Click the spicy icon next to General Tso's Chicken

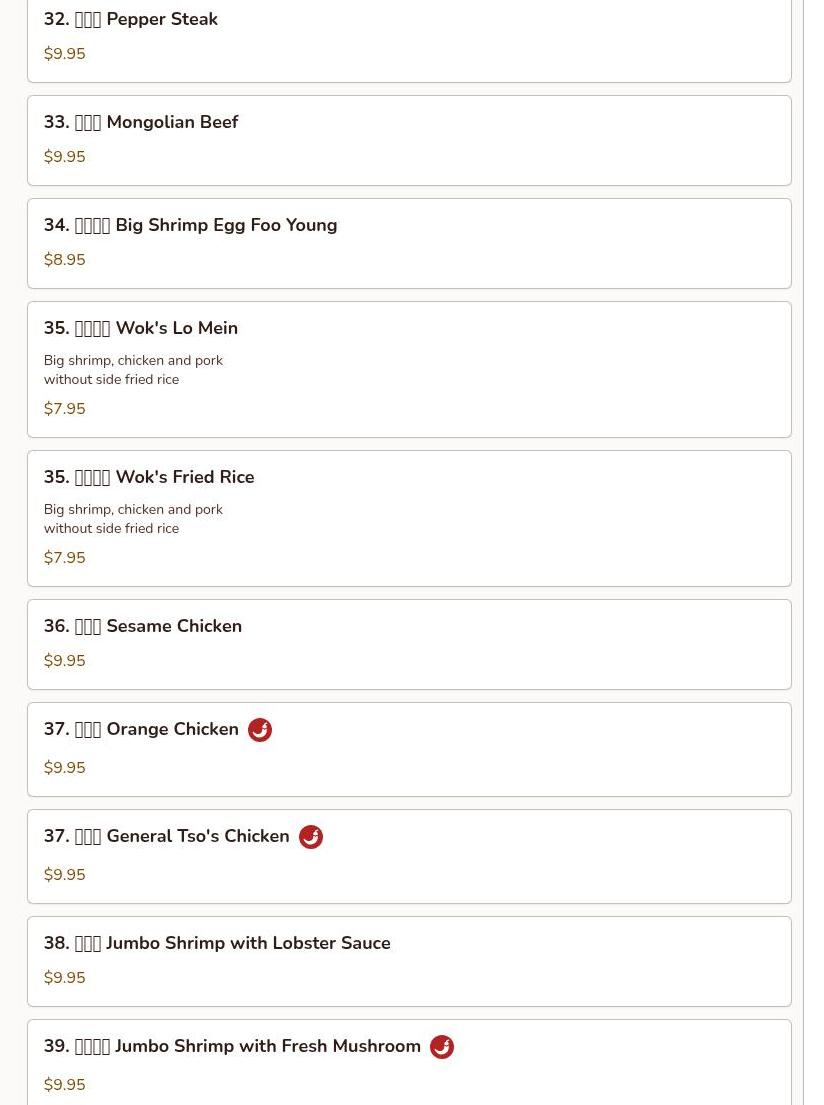pos(311,837)
